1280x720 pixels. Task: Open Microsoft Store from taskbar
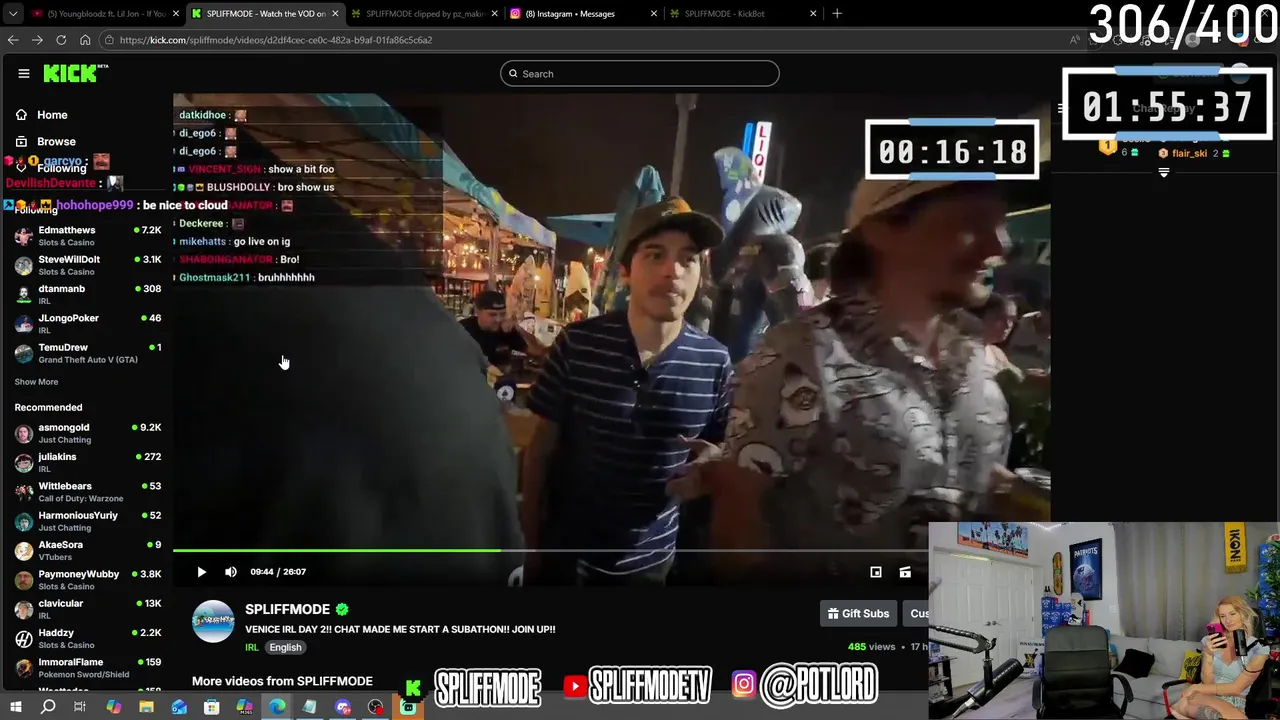pyautogui.click(x=212, y=708)
